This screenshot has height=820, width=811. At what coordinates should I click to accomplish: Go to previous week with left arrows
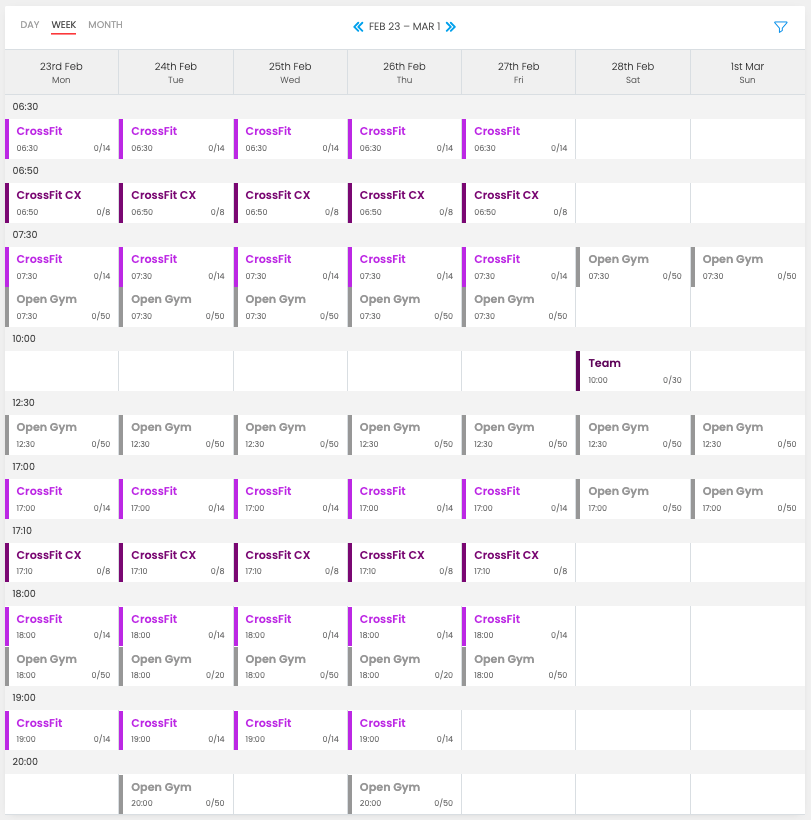coord(358,27)
